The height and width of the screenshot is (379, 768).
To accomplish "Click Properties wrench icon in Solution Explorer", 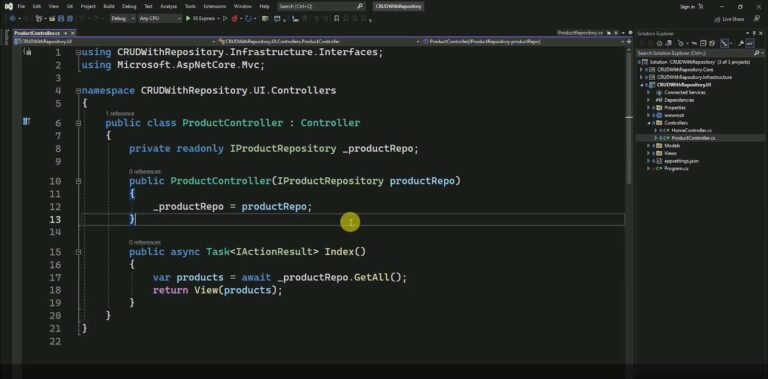I will (741, 44).
